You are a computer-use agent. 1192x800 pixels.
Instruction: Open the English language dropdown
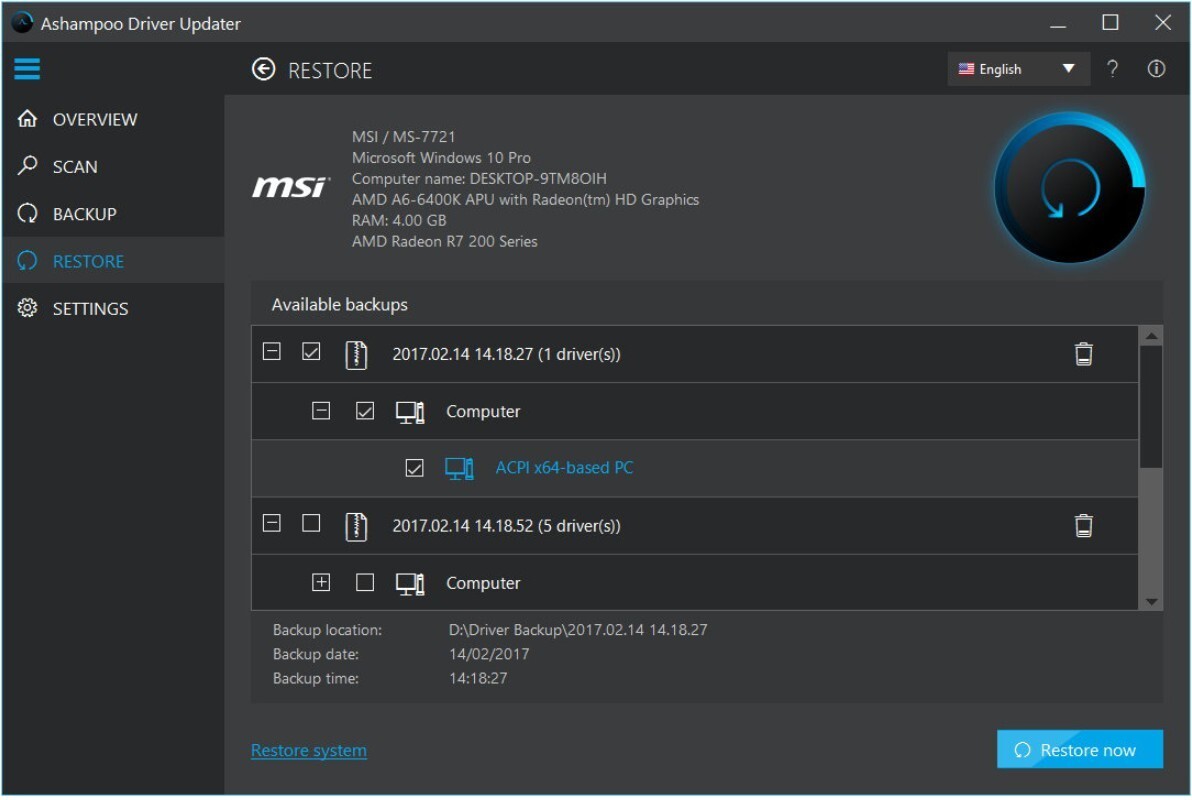1018,69
